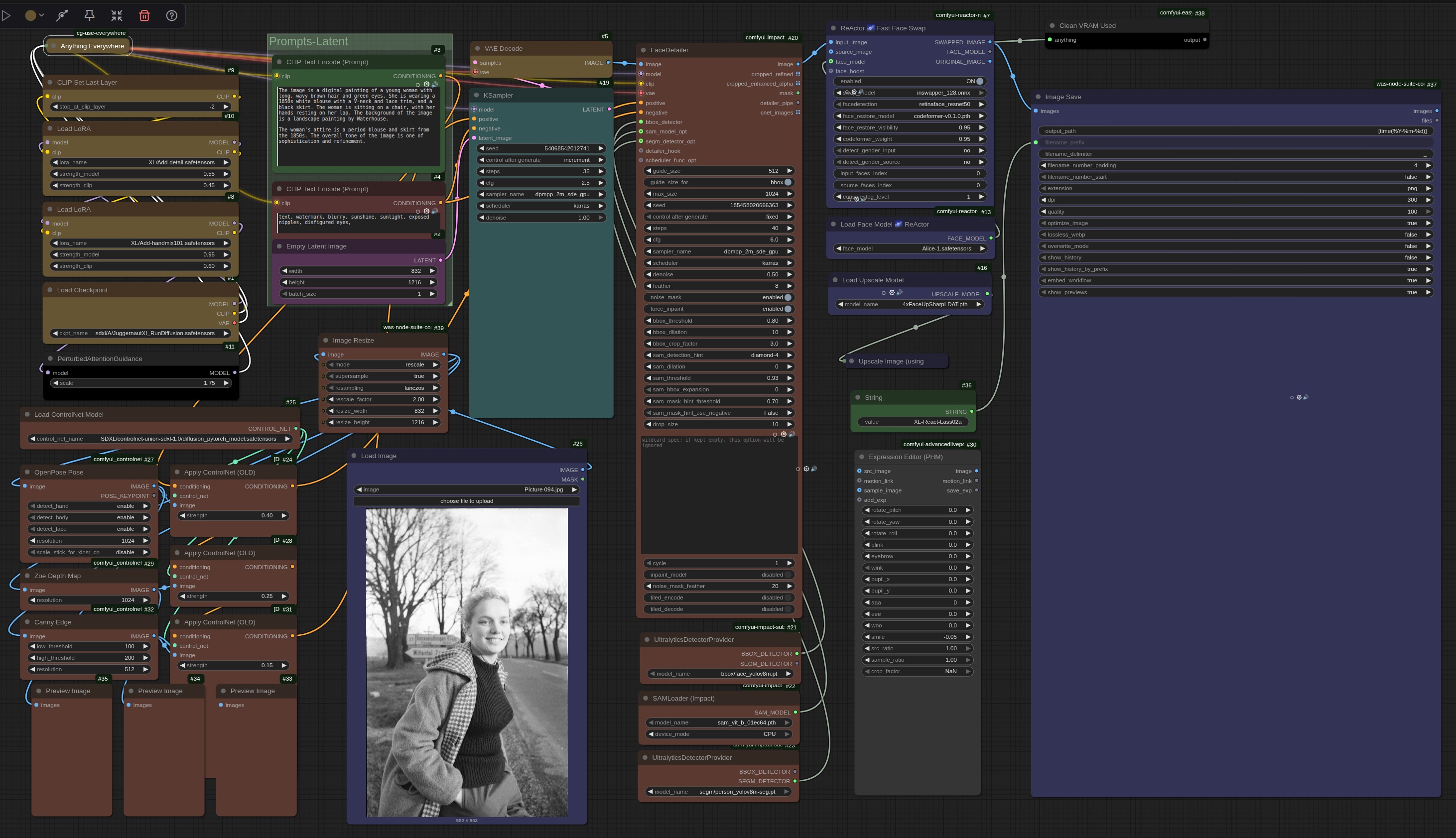
Task: Open the sampler_name combo in KSampler
Action: pos(541,195)
